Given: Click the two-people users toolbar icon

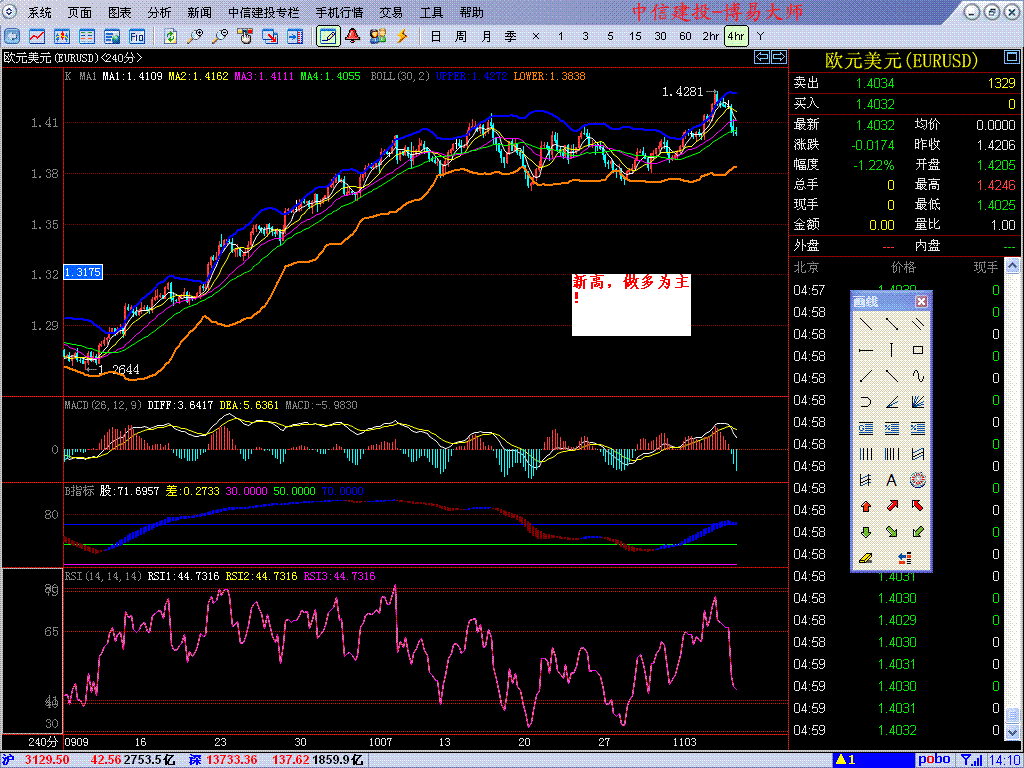Looking at the screenshot, I should 377,36.
